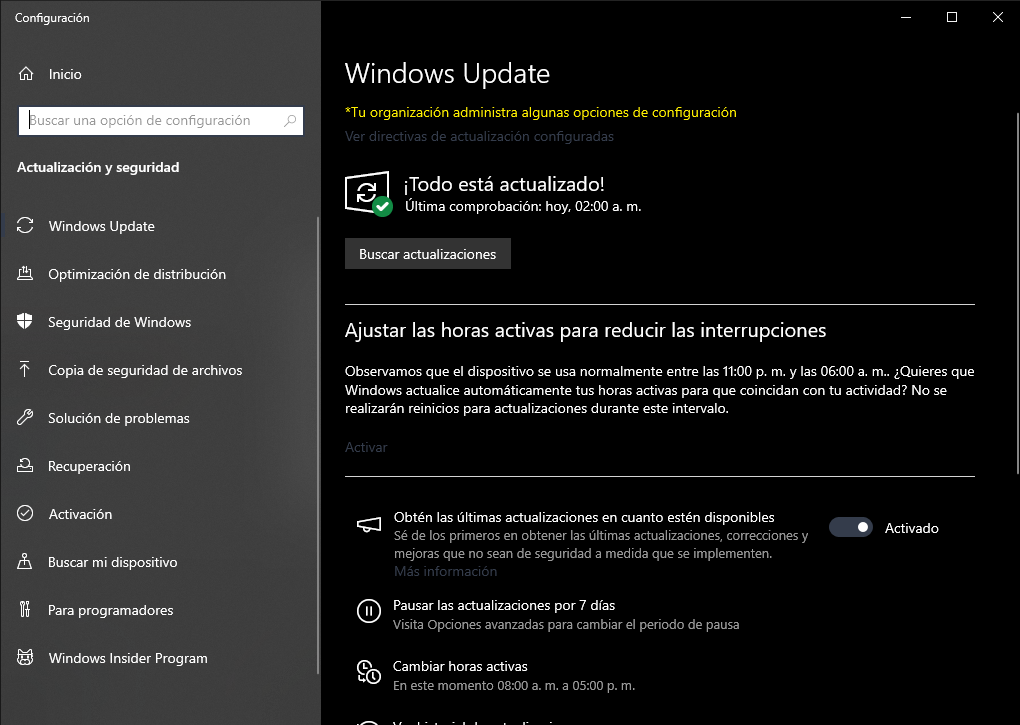The height and width of the screenshot is (725, 1020).
Task: Close the Configuración window
Action: tap(997, 18)
